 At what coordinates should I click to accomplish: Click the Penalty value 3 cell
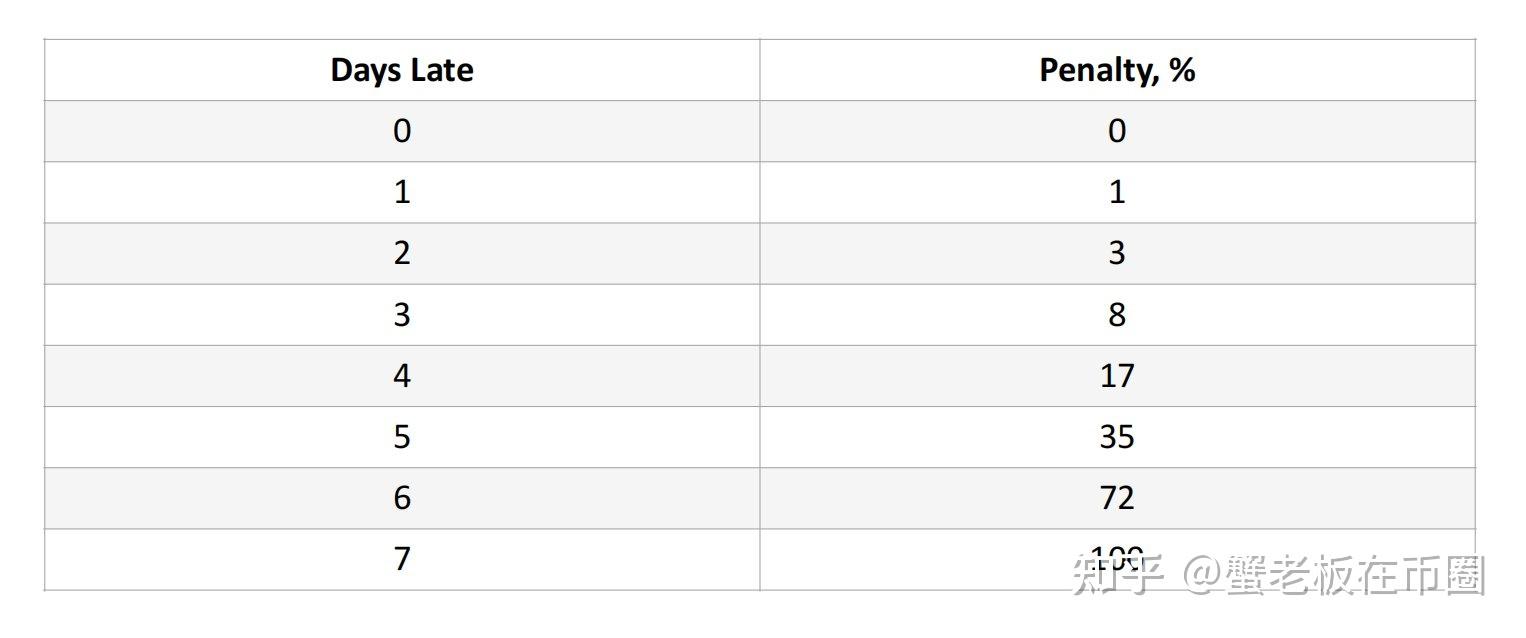(1117, 253)
